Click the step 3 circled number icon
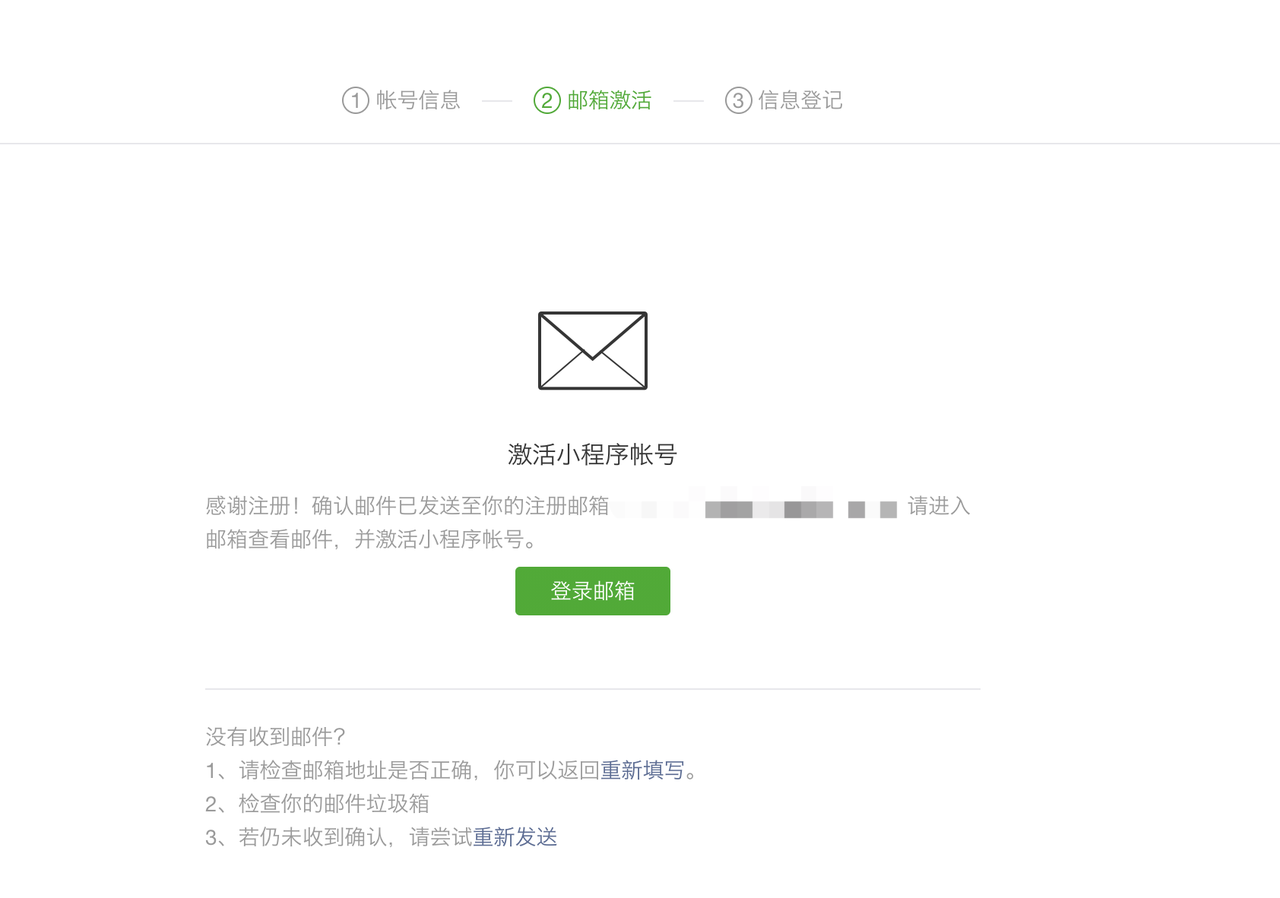The image size is (1280, 898). click(738, 100)
